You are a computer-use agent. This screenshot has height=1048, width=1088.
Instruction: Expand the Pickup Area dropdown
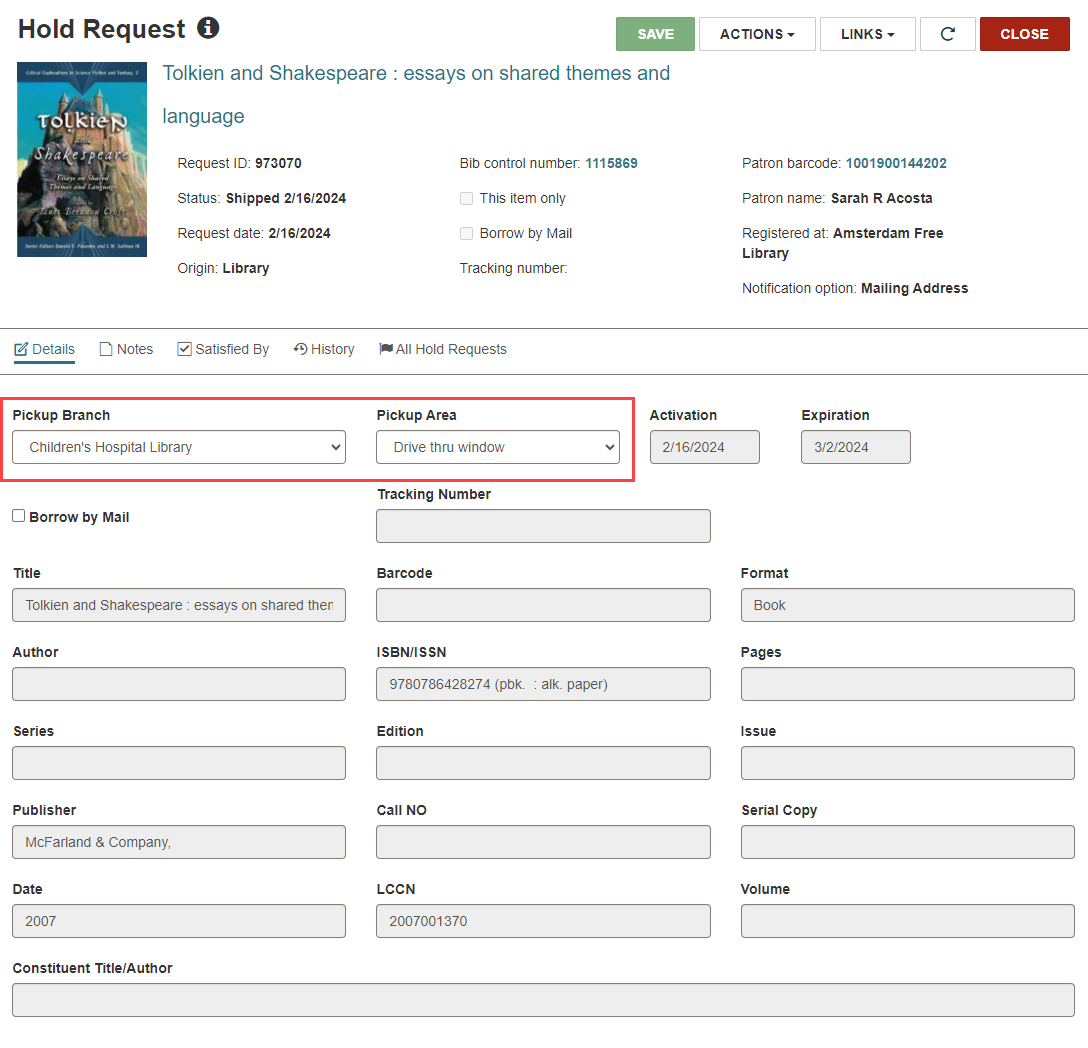point(498,447)
